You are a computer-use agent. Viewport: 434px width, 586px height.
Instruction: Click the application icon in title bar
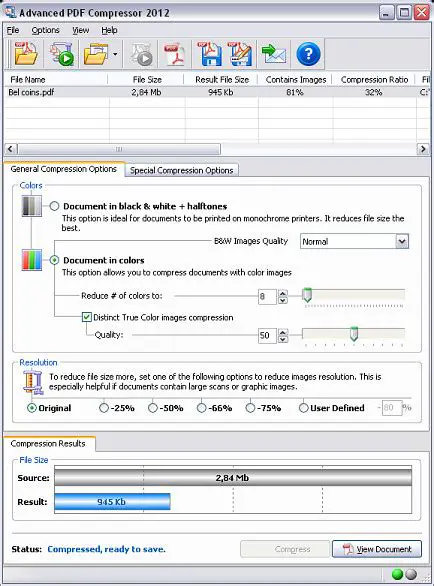10,12
